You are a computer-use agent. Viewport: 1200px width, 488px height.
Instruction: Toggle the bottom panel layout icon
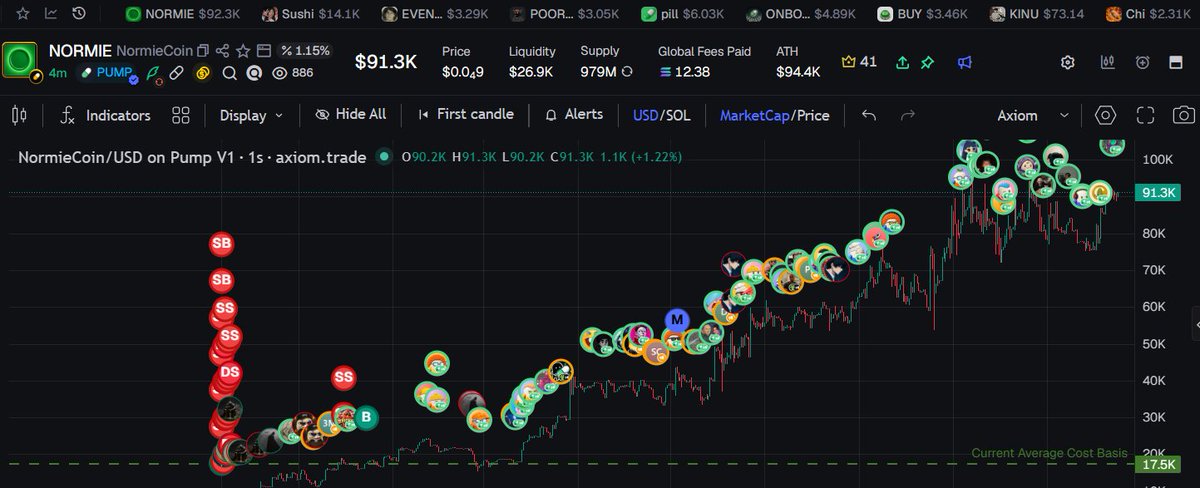click(1176, 62)
